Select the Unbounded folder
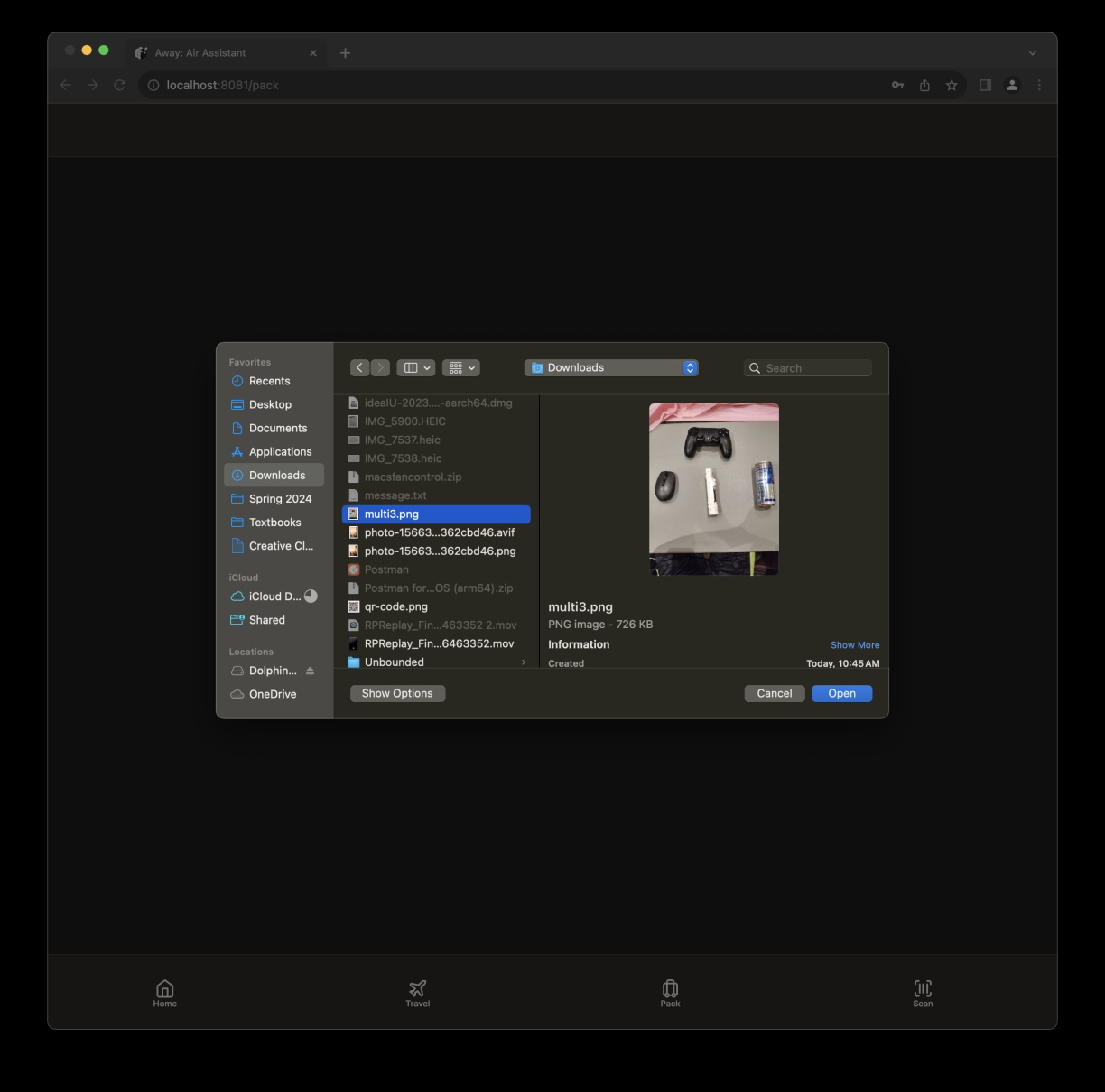 coord(436,662)
